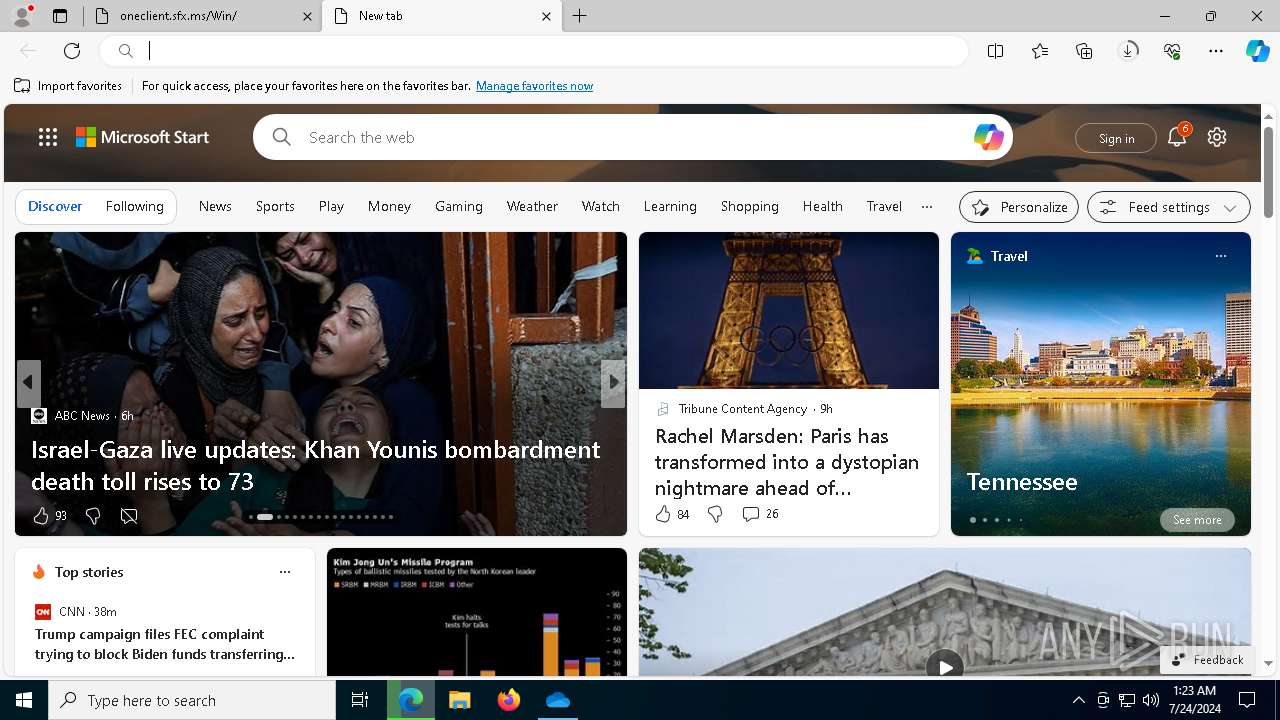Open the Windows notification center
1280x720 pixels.
1247,700
